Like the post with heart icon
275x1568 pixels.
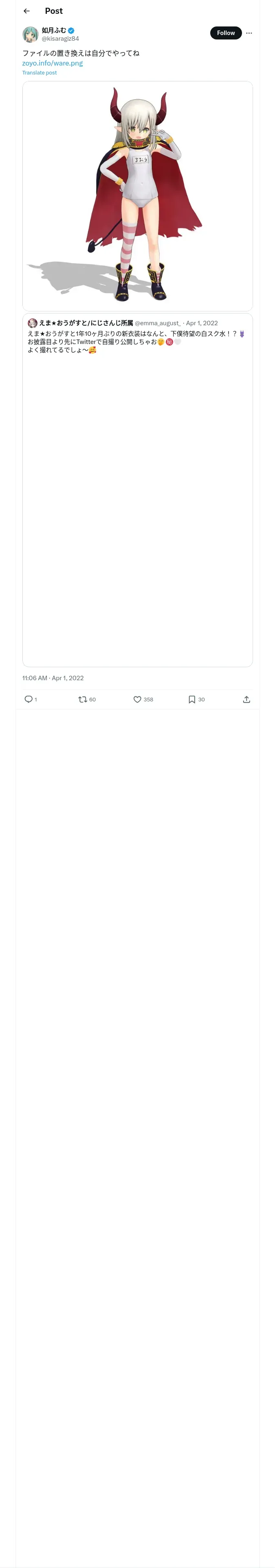137,699
